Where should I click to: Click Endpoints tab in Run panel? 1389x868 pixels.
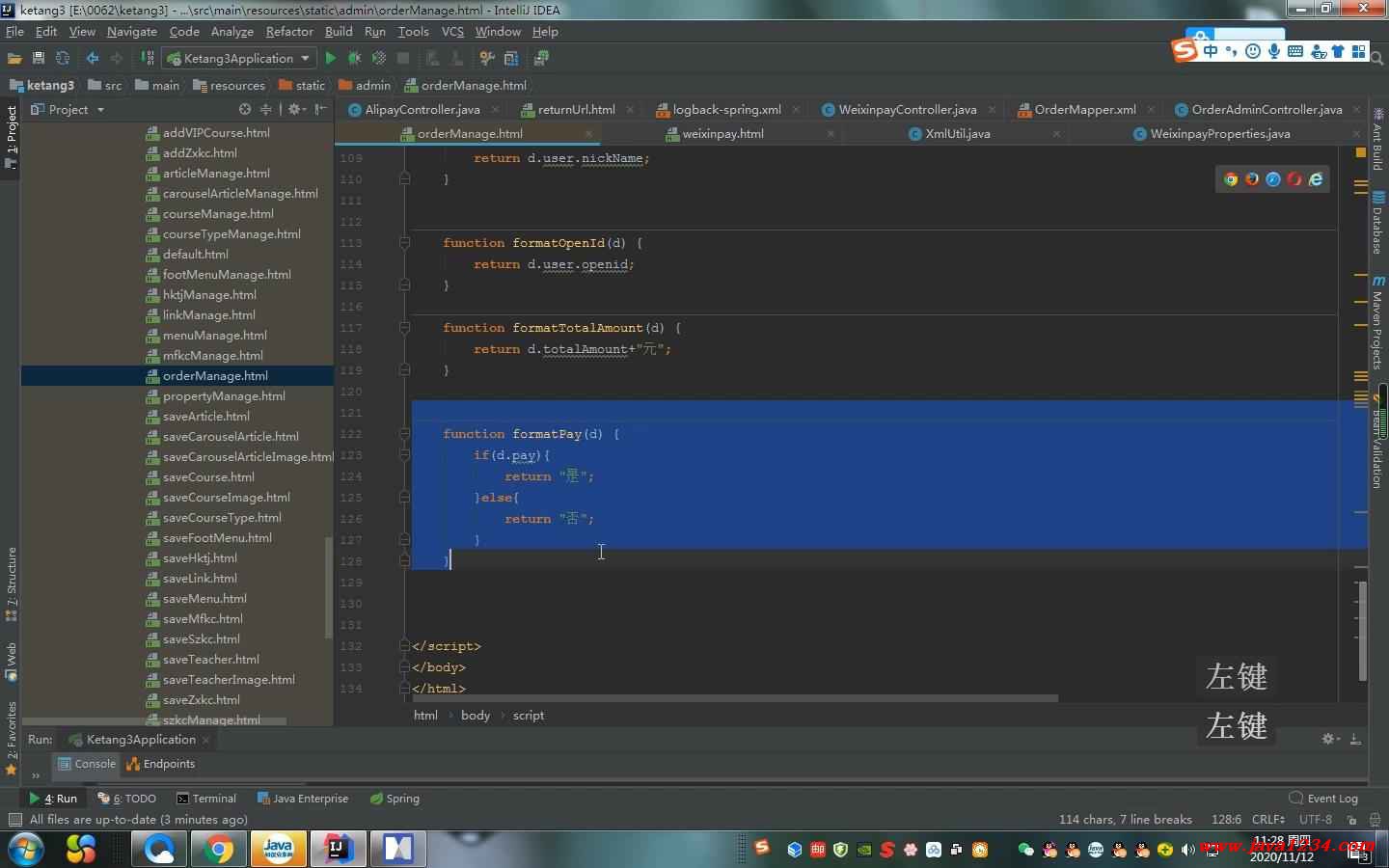(161, 764)
